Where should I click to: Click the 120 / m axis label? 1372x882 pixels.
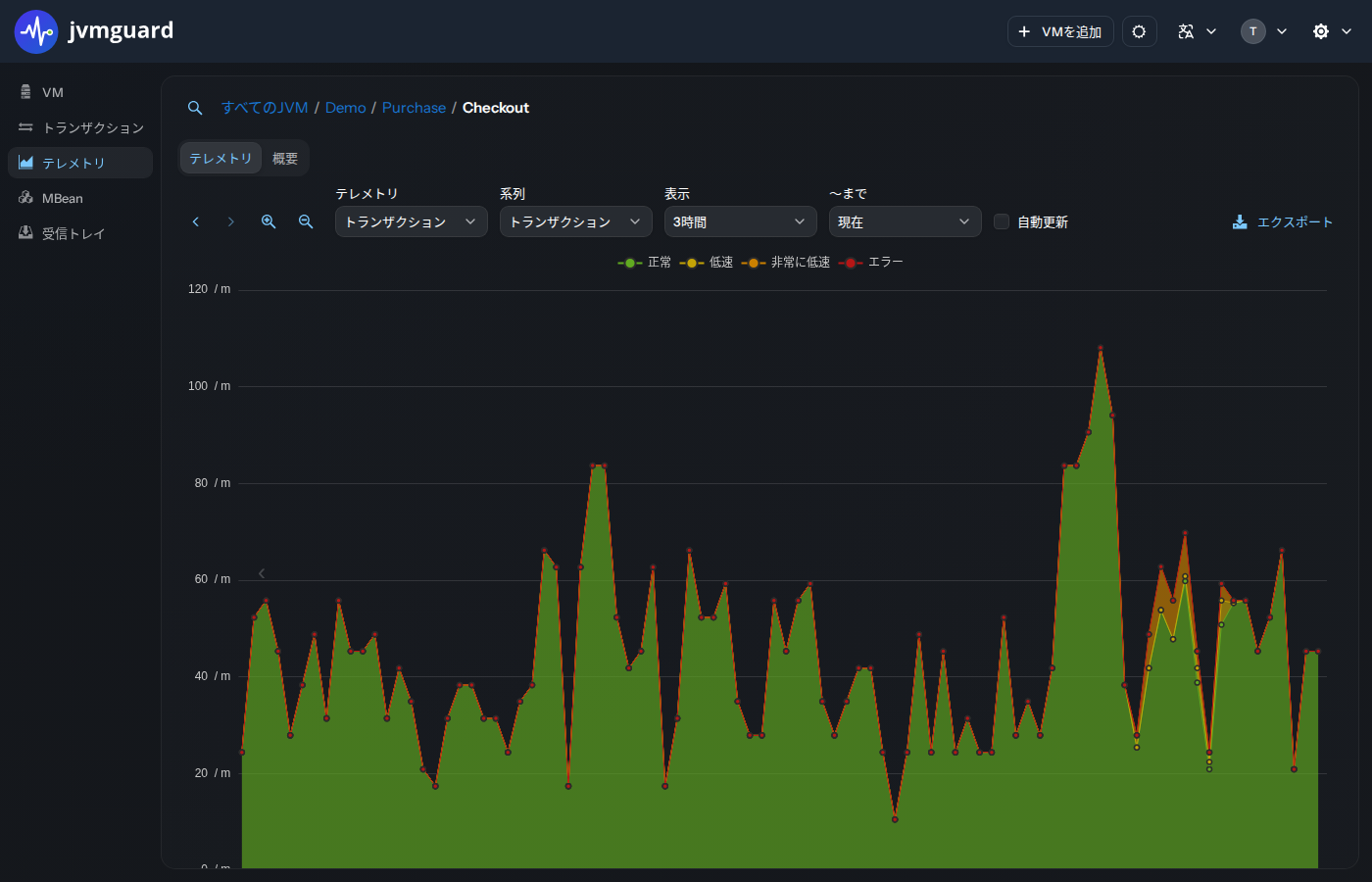pyautogui.click(x=210, y=289)
